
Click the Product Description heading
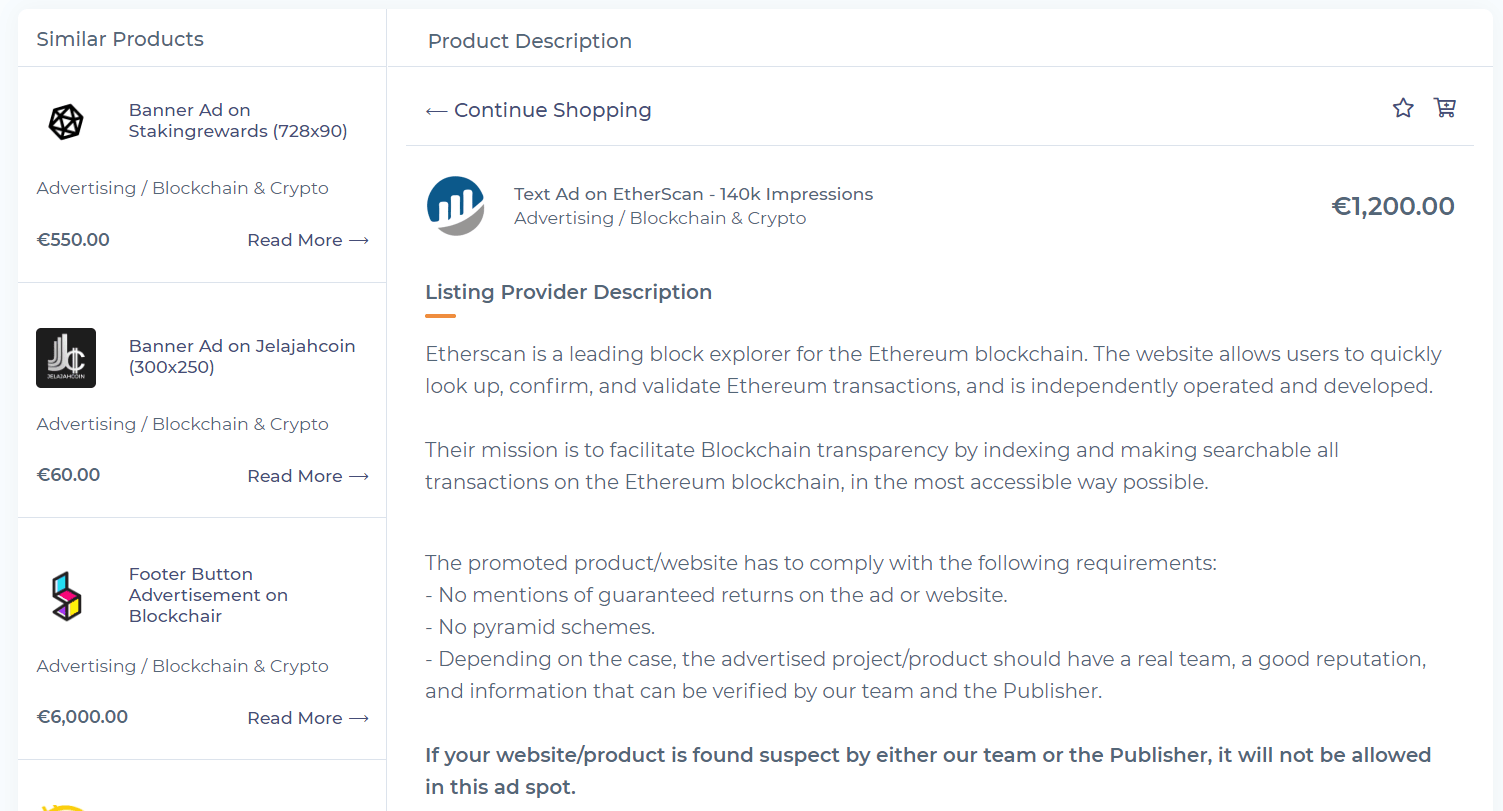coord(530,41)
